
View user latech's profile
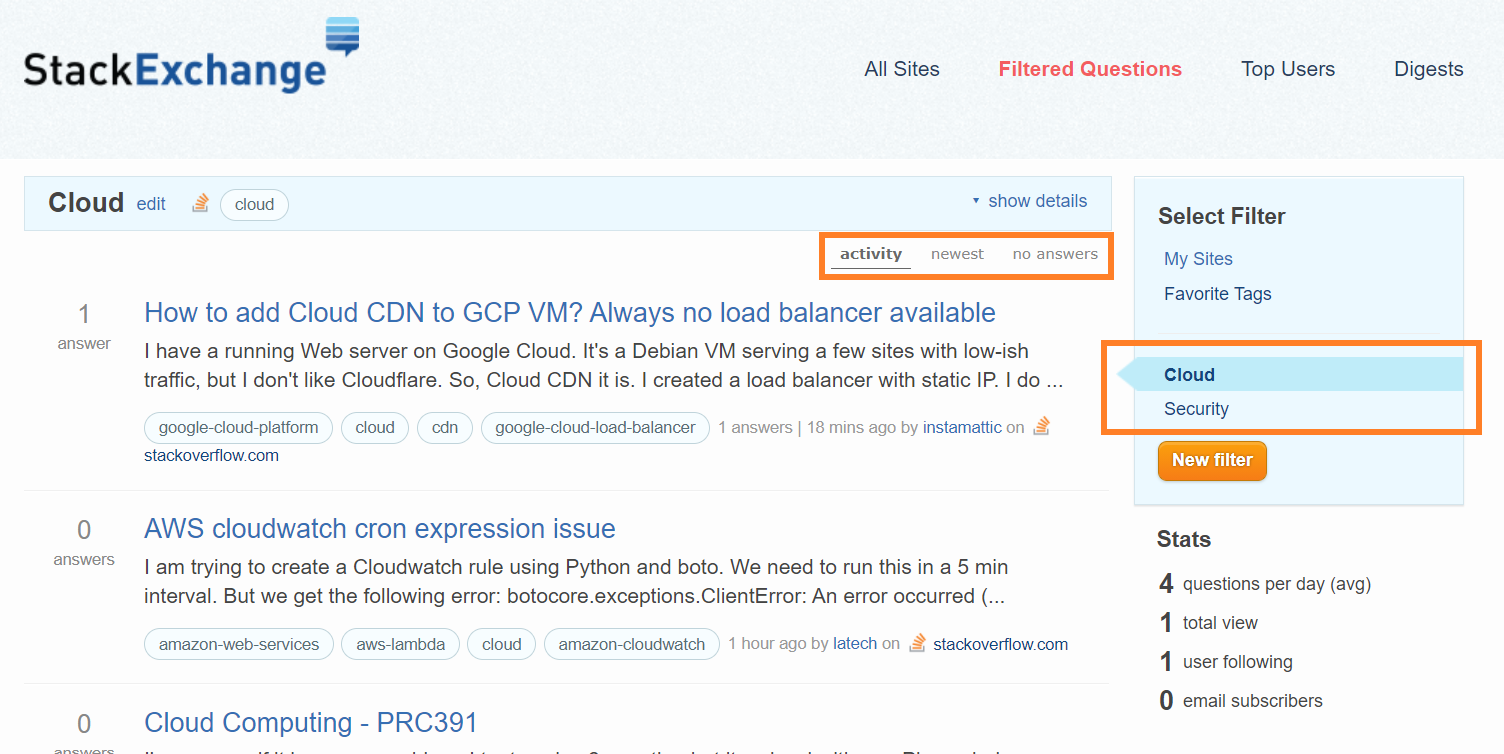pos(855,644)
